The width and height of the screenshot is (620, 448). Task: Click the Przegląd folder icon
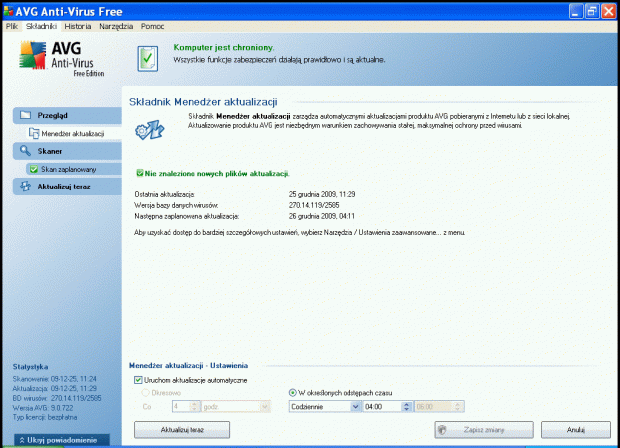pos(25,115)
